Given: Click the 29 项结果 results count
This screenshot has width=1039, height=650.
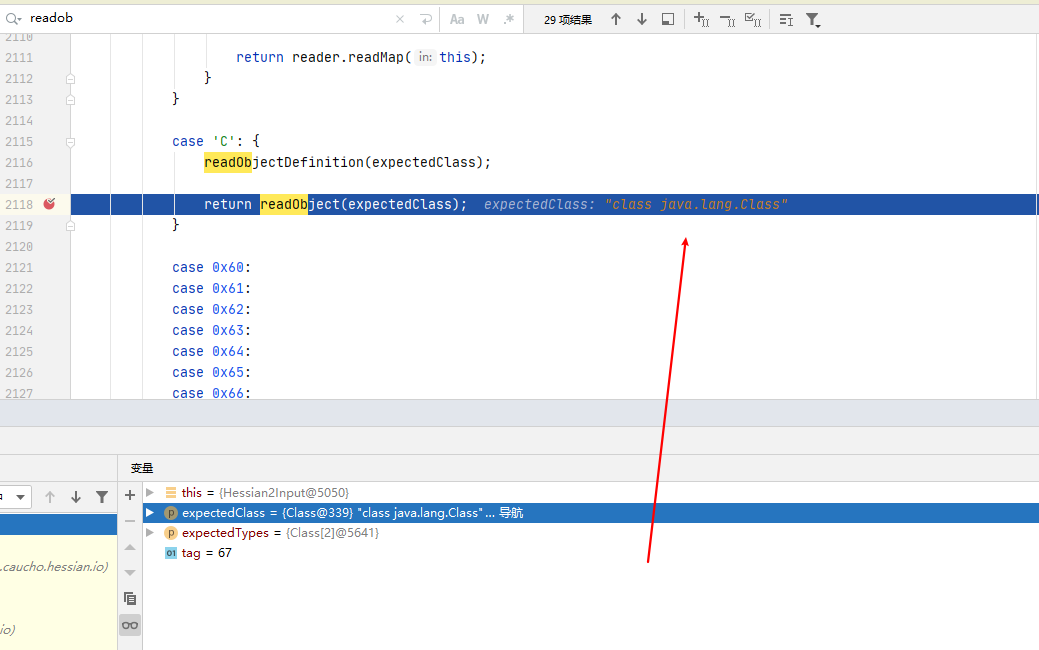Looking at the screenshot, I should pos(568,20).
